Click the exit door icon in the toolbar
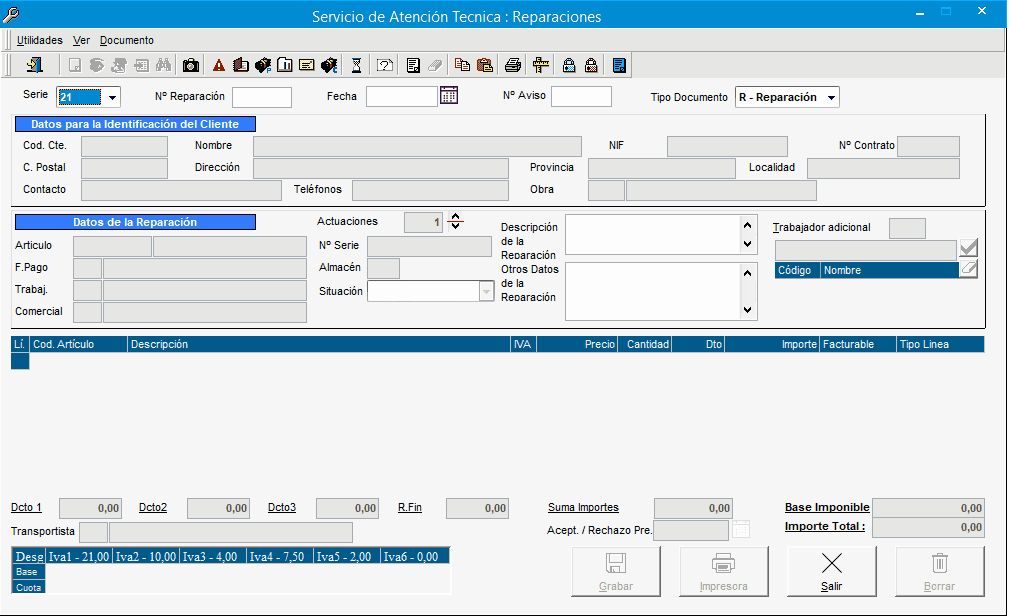Viewport: 1009px width, 616px height. point(34,65)
